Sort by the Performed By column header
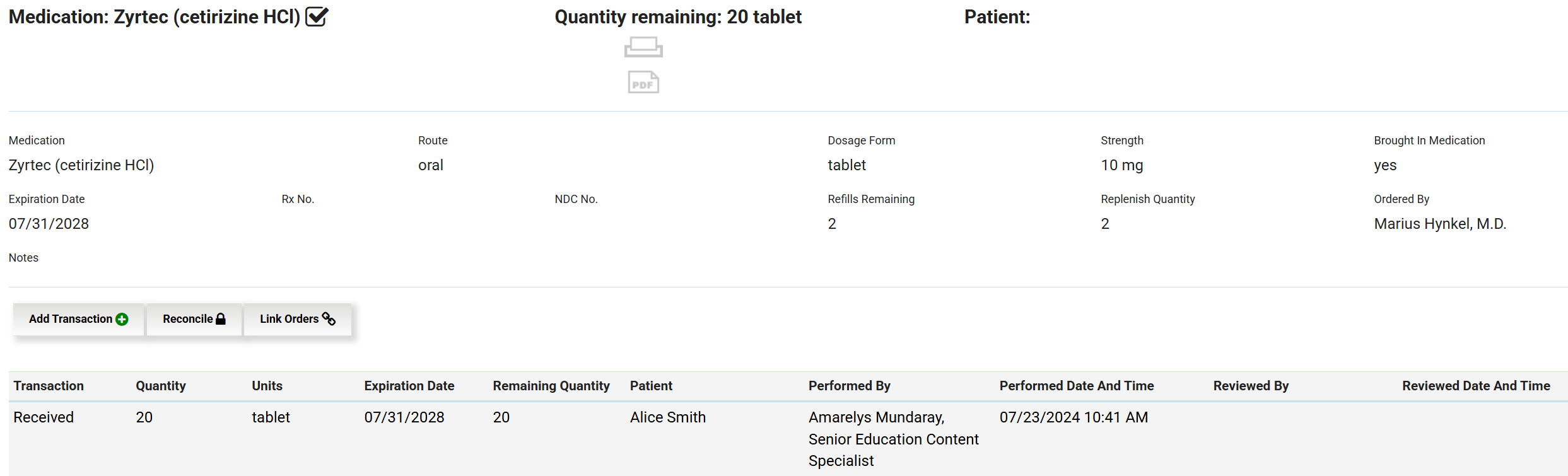Image resolution: width=1568 pixels, height=476 pixels. pos(849,386)
